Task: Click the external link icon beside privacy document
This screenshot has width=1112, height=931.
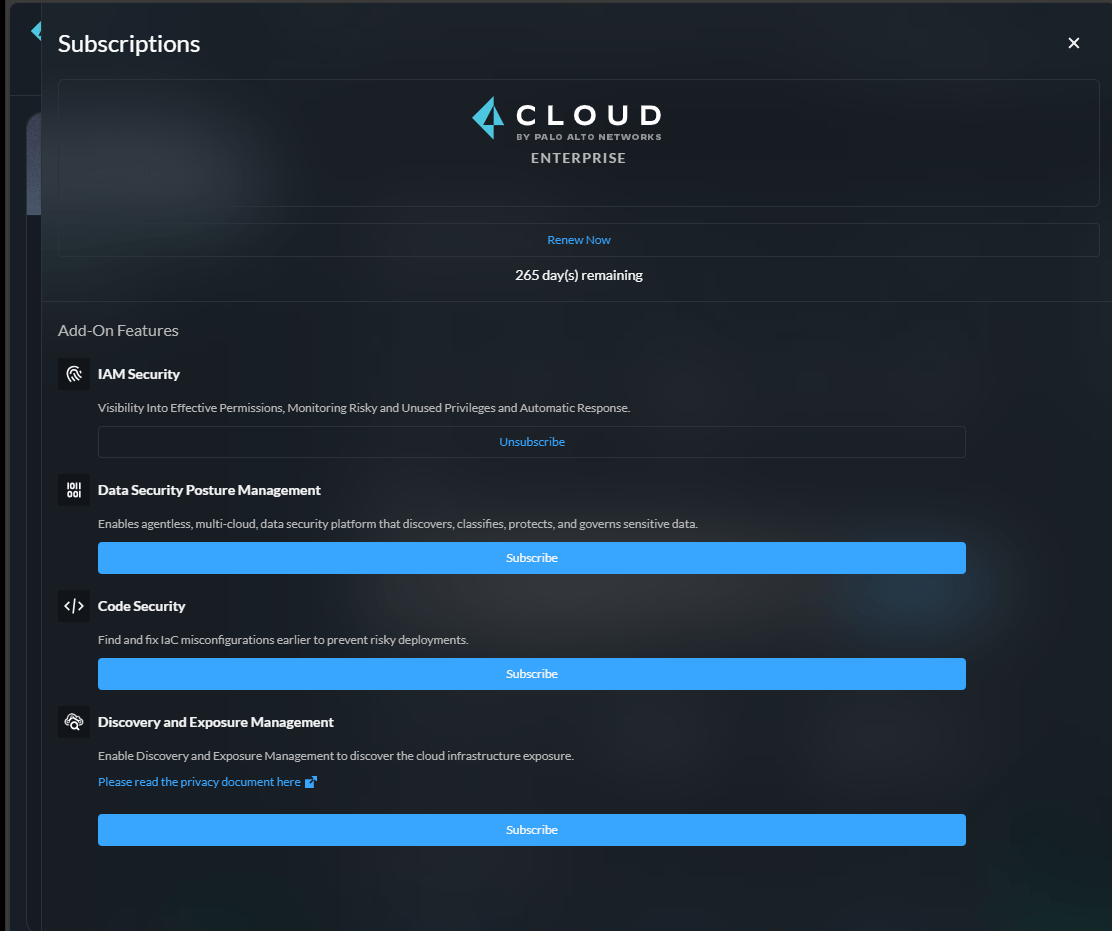Action: tap(311, 781)
